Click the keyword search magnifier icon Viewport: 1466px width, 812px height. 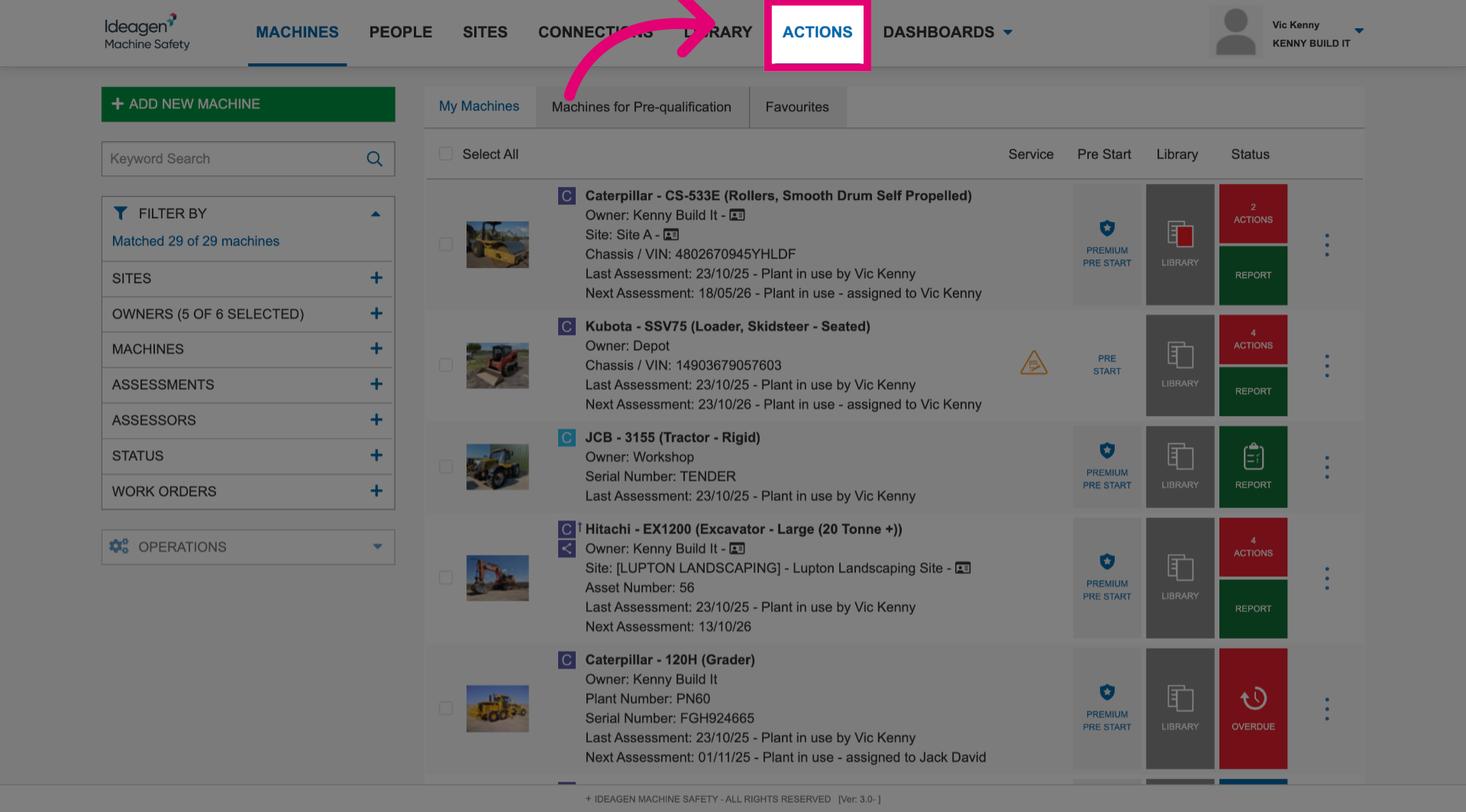[374, 159]
